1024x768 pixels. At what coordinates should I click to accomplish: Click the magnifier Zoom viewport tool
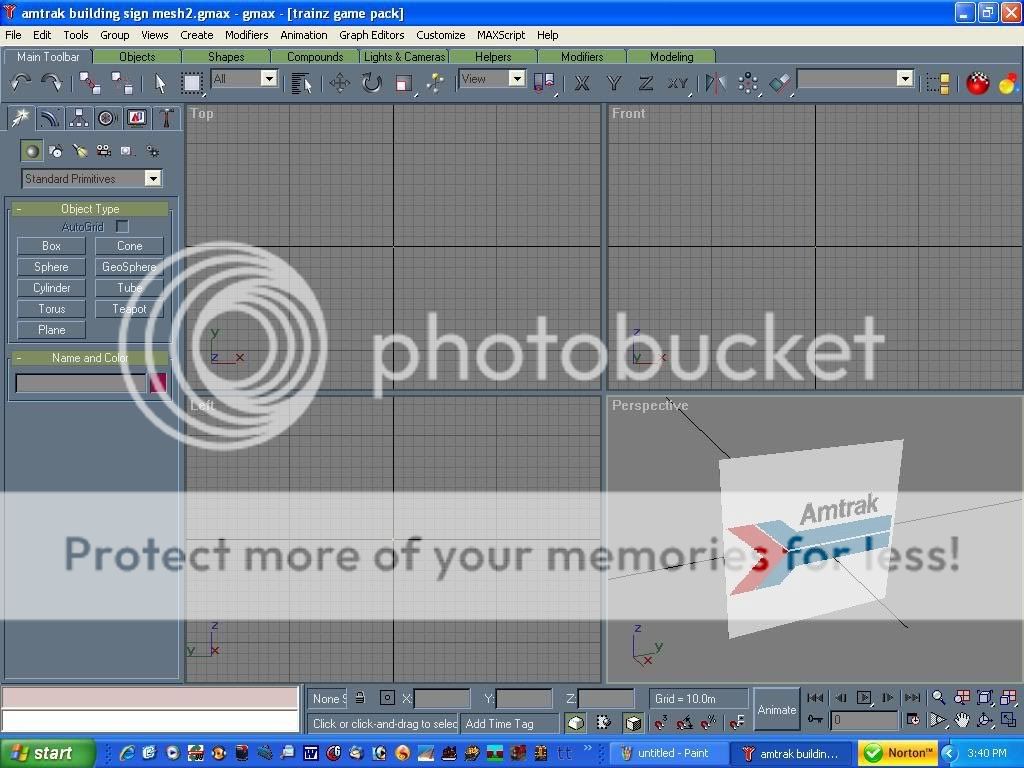938,697
